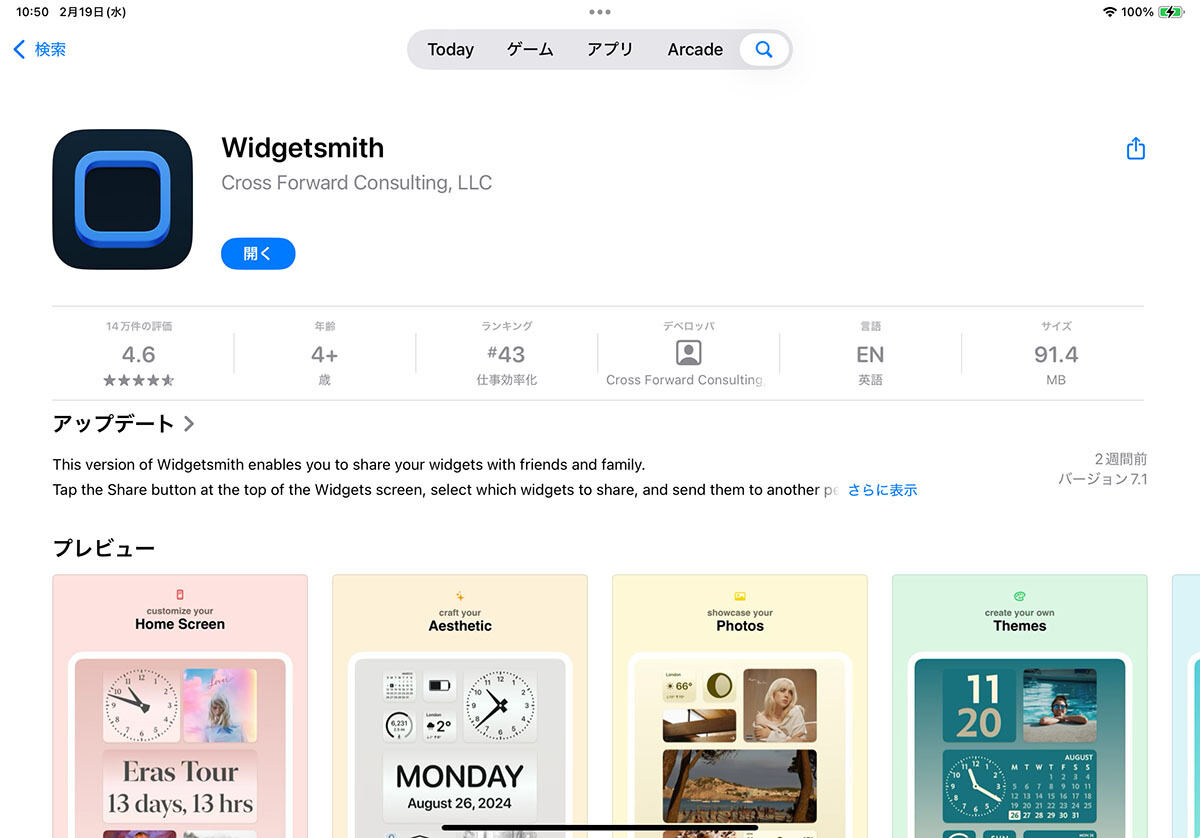The image size is (1200, 838).
Task: Switch to the Arcade tab
Action: point(695,49)
